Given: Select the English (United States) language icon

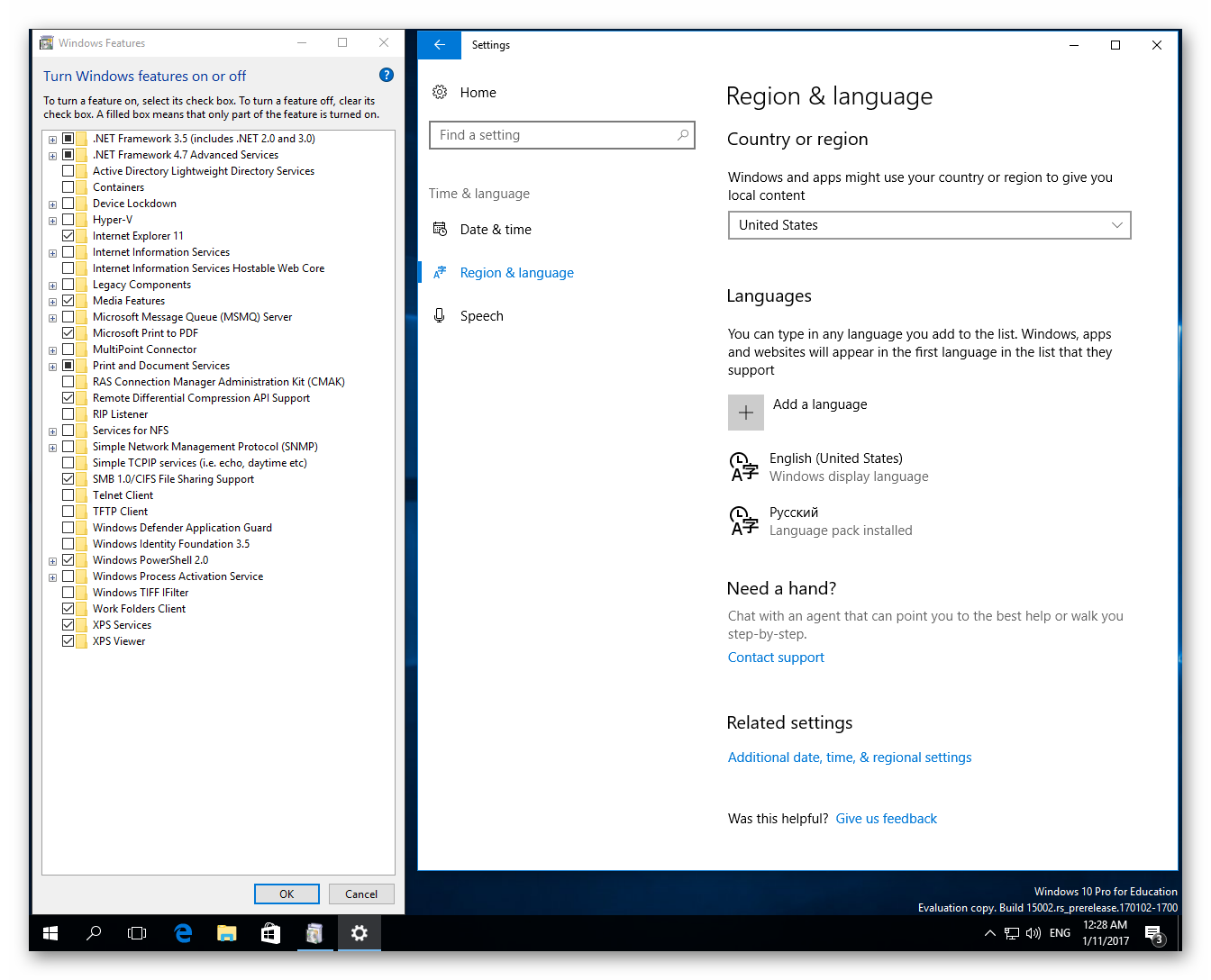Looking at the screenshot, I should [743, 467].
